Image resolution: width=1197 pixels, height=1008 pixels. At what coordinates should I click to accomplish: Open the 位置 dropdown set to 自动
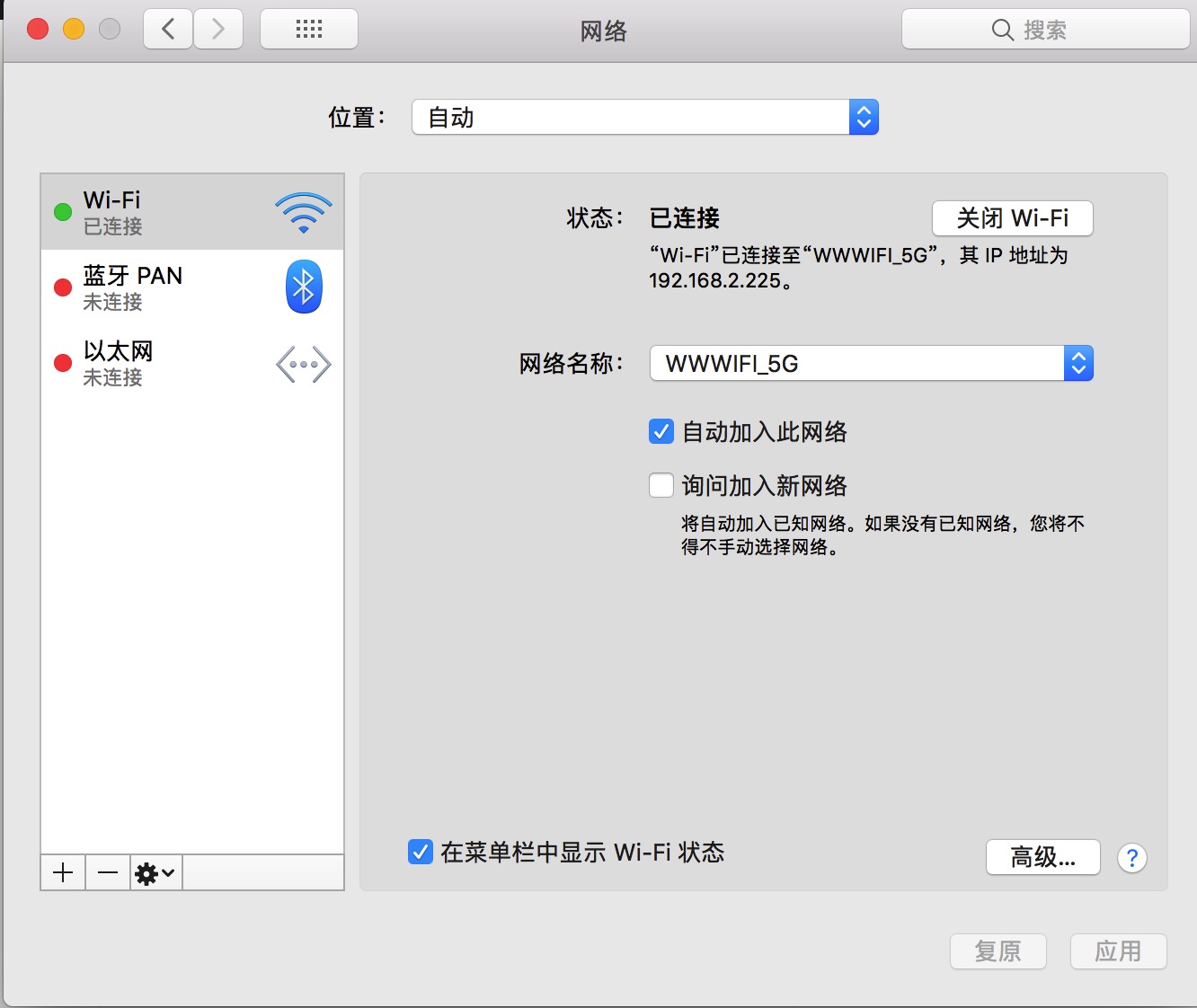coord(645,117)
